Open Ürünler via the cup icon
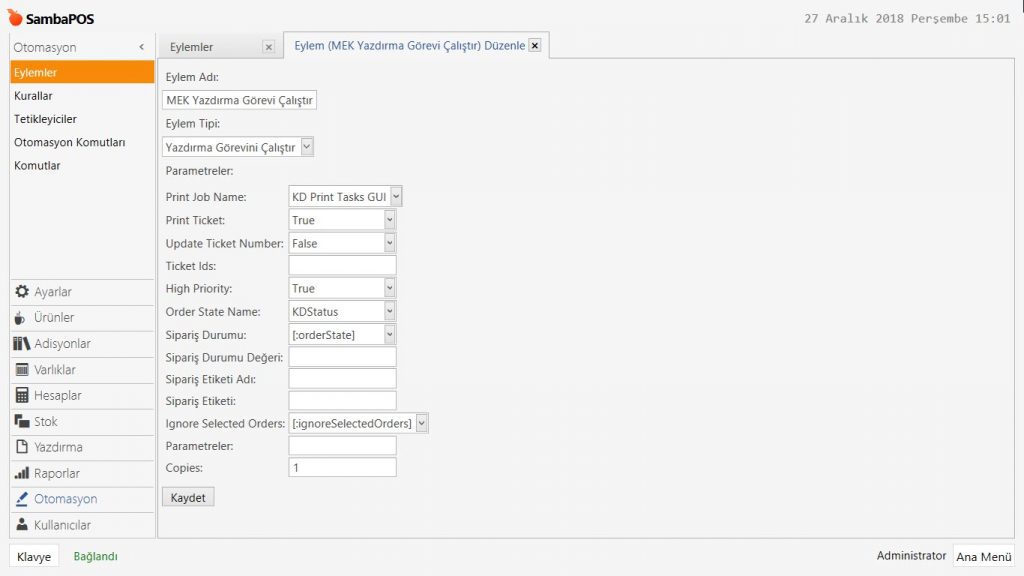Image resolution: width=1024 pixels, height=576 pixels. click(x=22, y=318)
